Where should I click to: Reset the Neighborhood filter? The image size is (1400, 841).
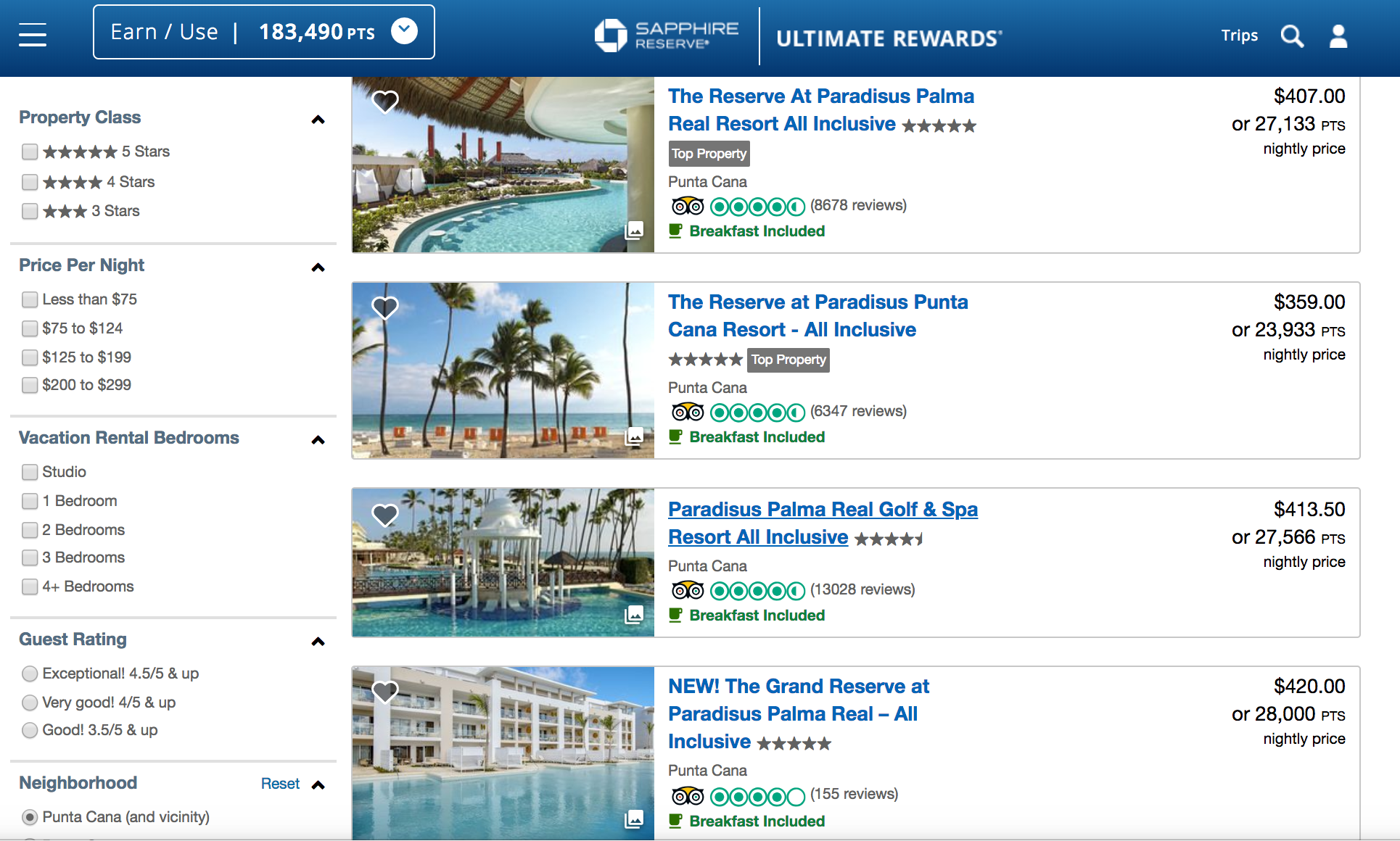click(280, 784)
